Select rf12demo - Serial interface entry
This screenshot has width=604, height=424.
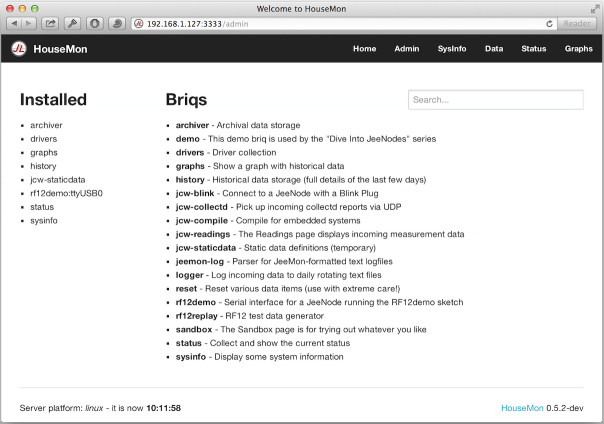tap(319, 302)
